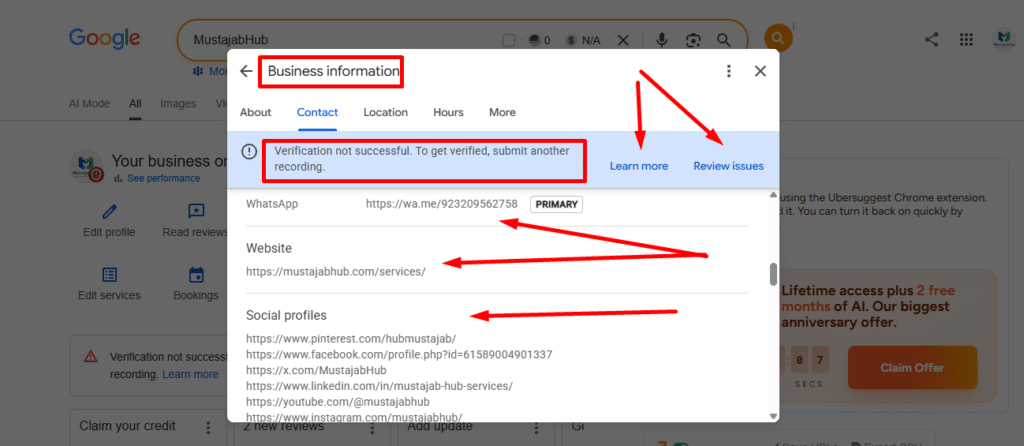Click the PRIMARY badge beside WhatsApp

pyautogui.click(x=556, y=204)
